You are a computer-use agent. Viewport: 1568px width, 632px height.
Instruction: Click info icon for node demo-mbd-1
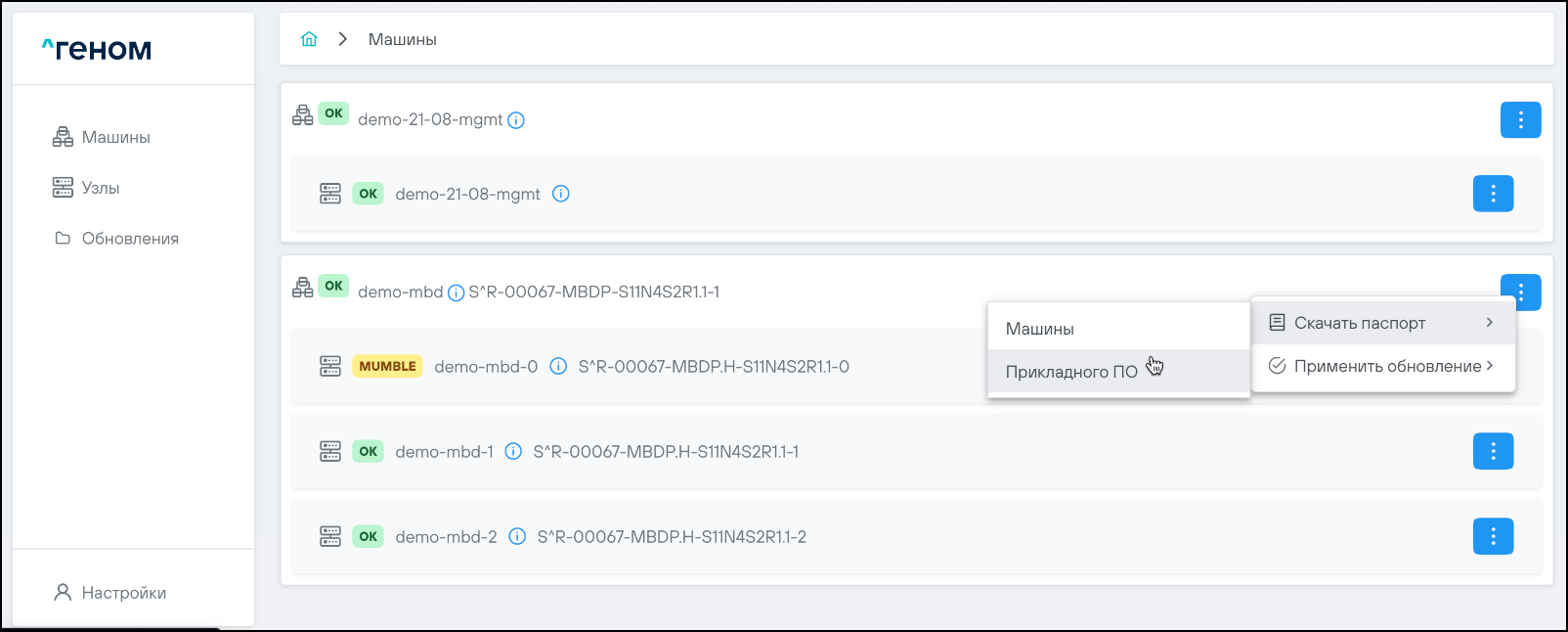[513, 452]
